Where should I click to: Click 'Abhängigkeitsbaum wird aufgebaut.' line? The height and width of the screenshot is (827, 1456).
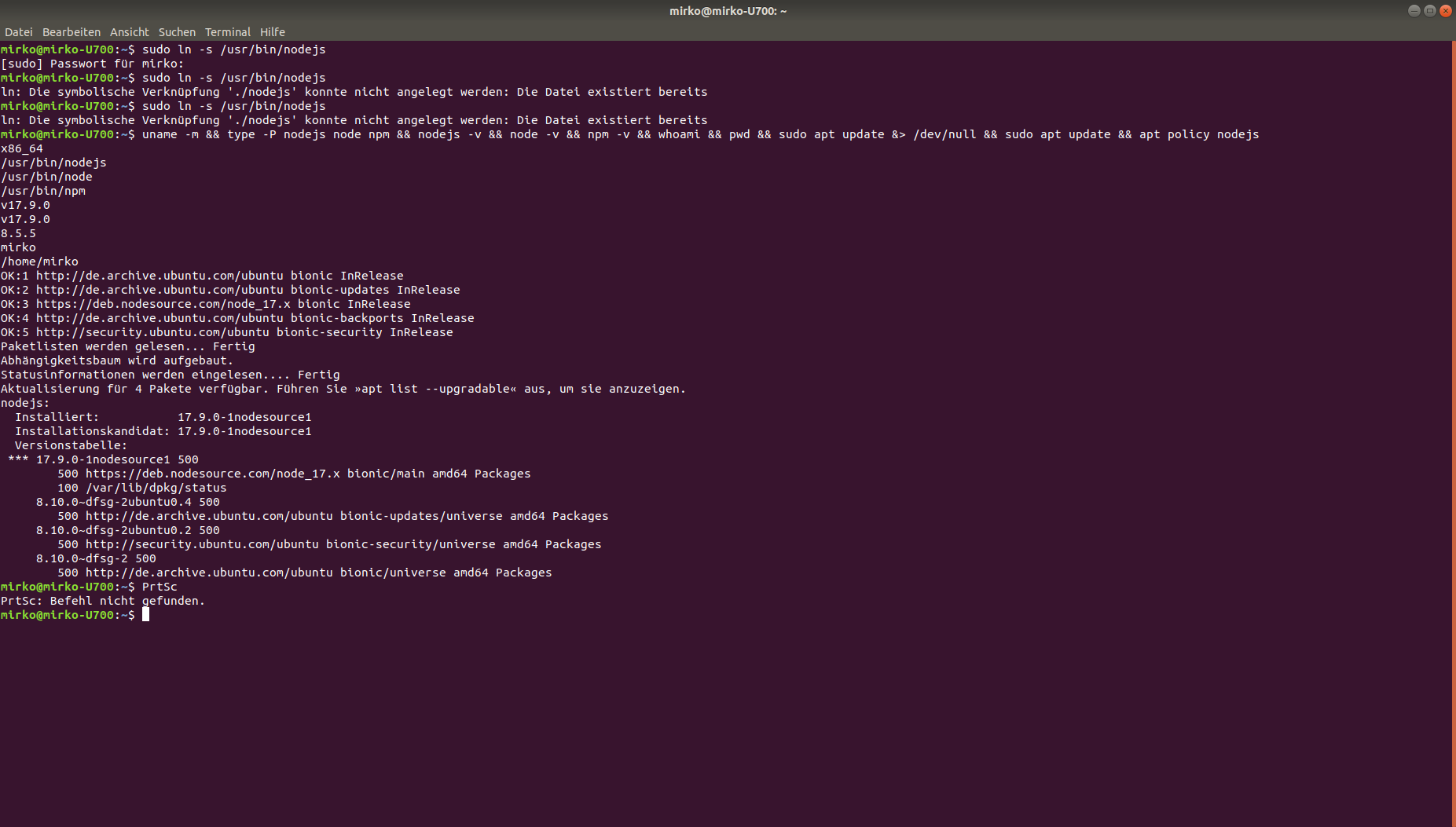(117, 360)
